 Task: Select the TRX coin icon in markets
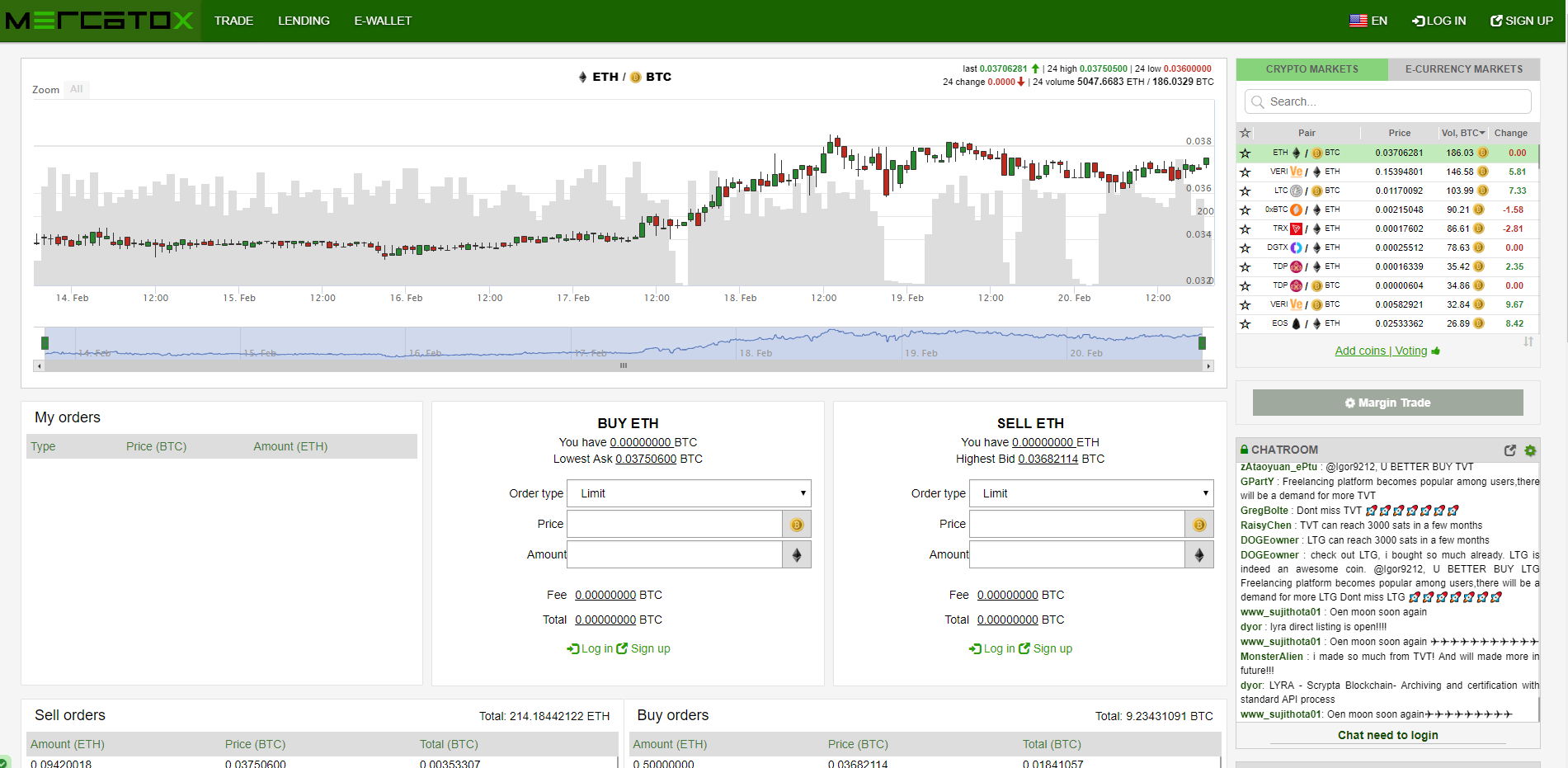pyautogui.click(x=1296, y=229)
